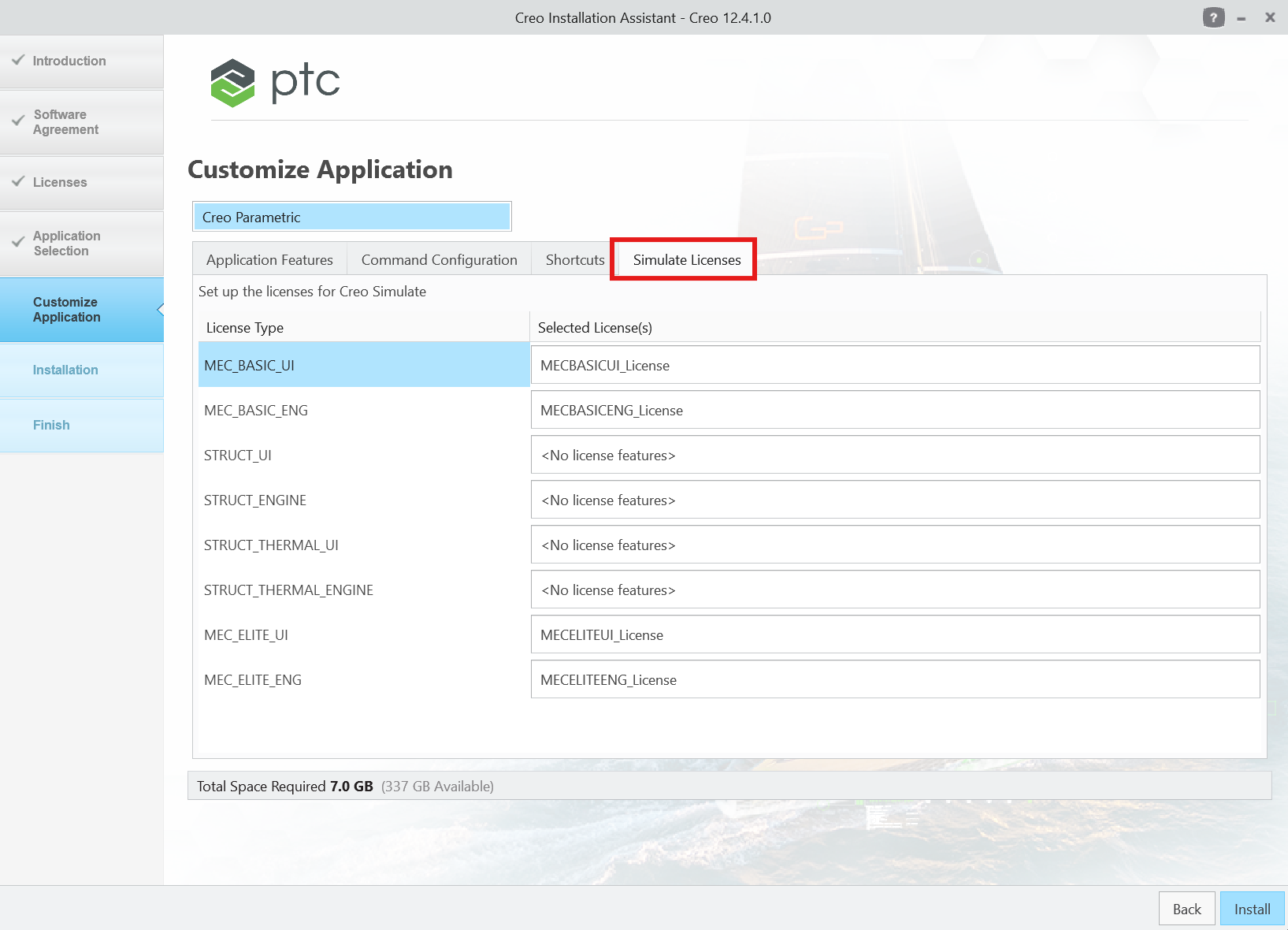Image resolution: width=1288 pixels, height=930 pixels.
Task: Select the STRUCT_THERMAL_ENGINE license type
Action: pos(364,590)
